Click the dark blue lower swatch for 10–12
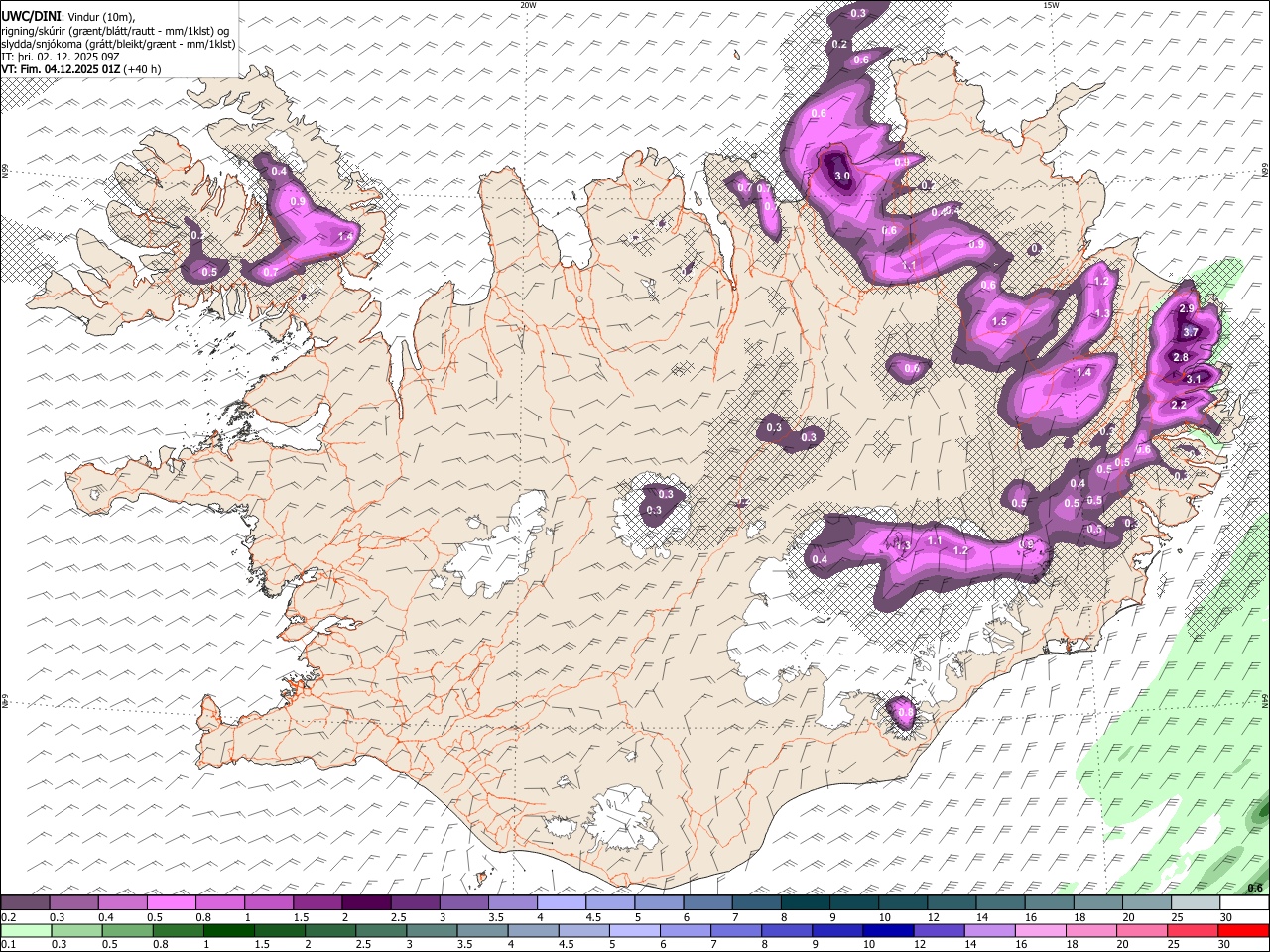This screenshot has width=1270, height=952. pyautogui.click(x=888, y=930)
